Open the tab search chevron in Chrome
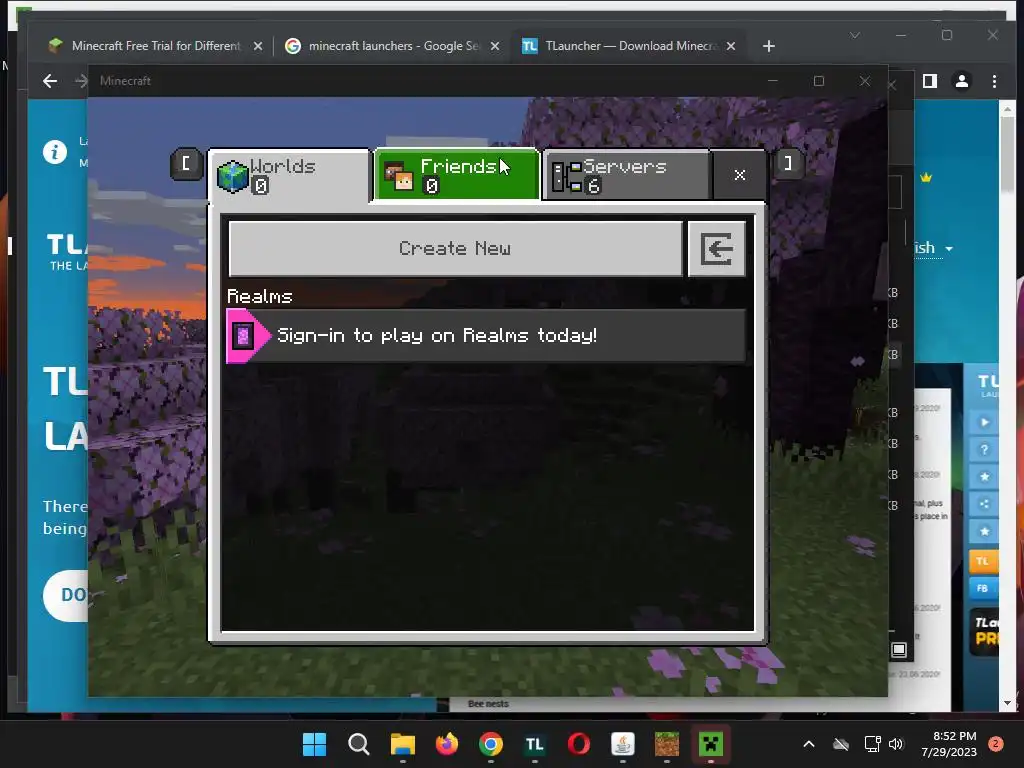This screenshot has height=768, width=1024. pyautogui.click(x=855, y=35)
